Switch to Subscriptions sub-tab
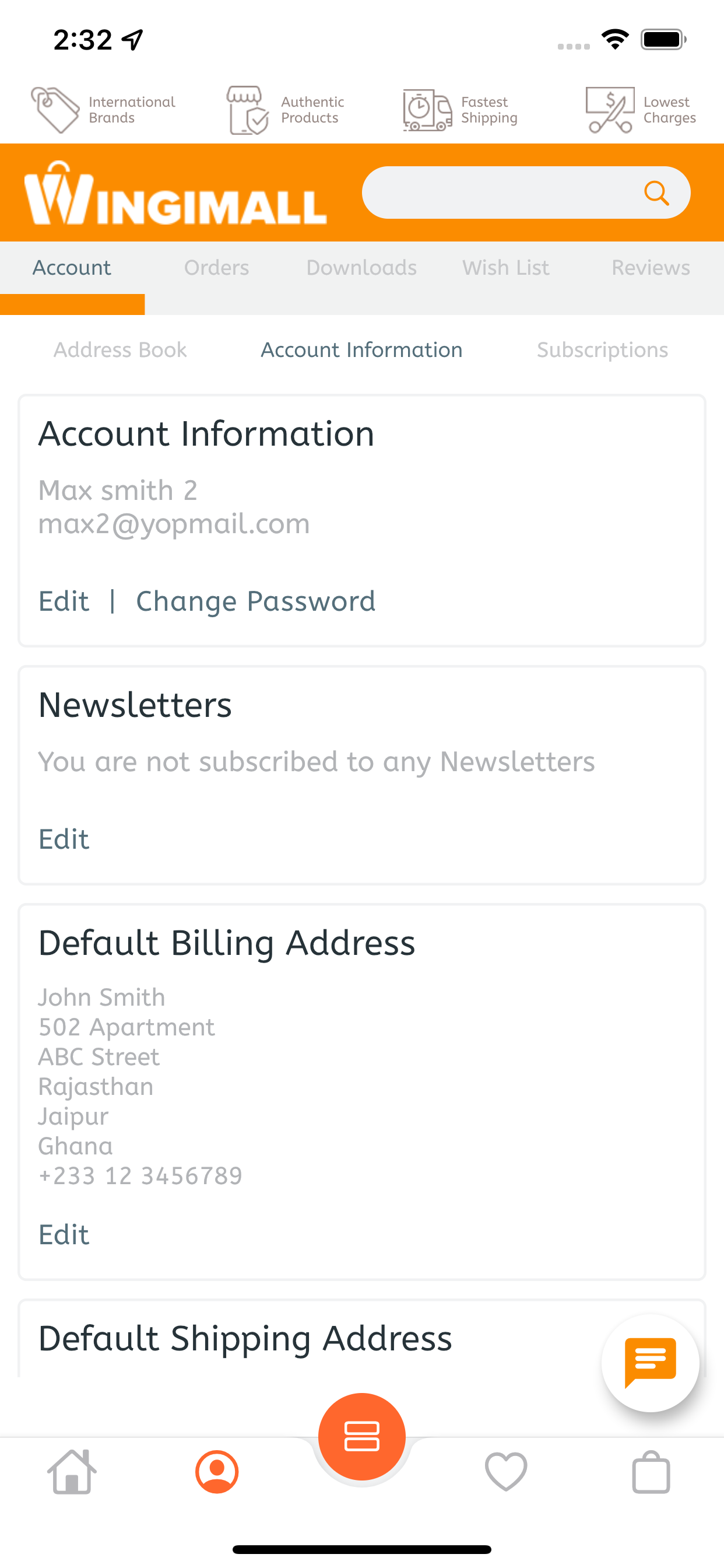Image resolution: width=724 pixels, height=1568 pixels. pyautogui.click(x=602, y=350)
